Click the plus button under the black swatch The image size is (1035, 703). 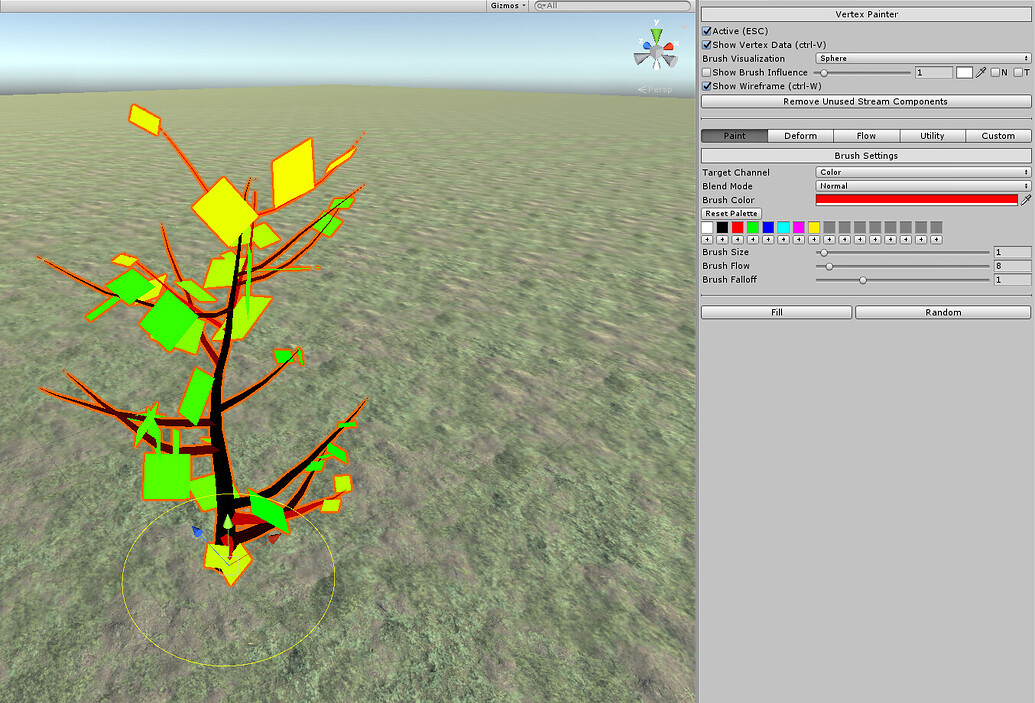click(723, 239)
